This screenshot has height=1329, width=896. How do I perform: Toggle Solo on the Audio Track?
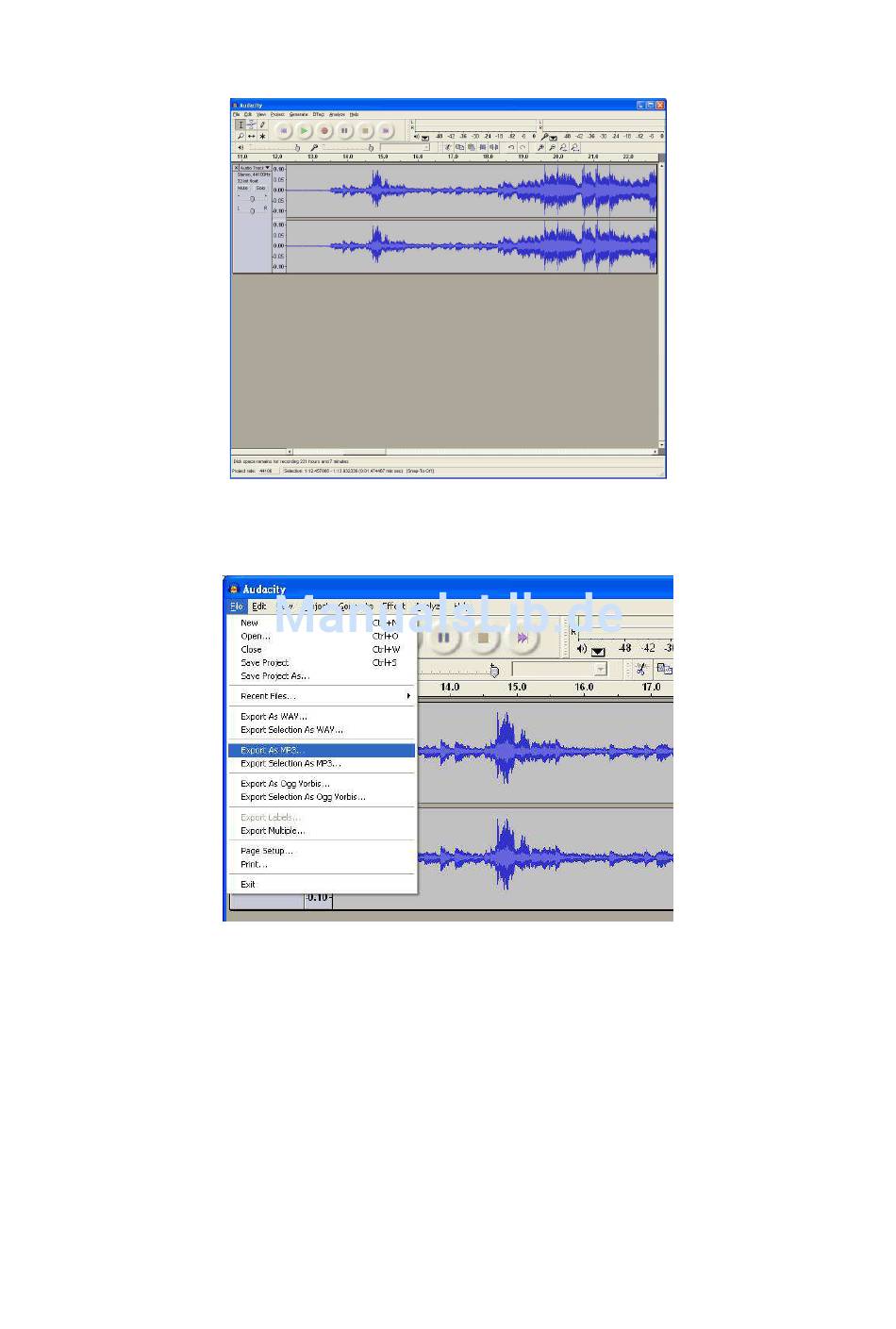tap(261, 188)
